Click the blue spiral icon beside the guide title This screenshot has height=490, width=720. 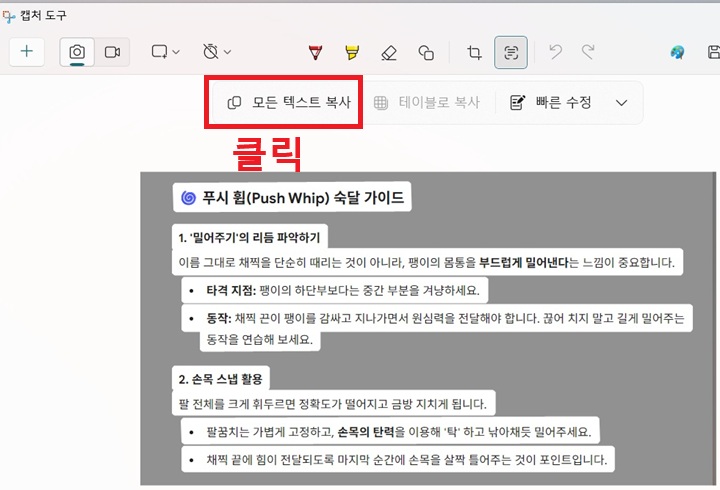tap(188, 198)
